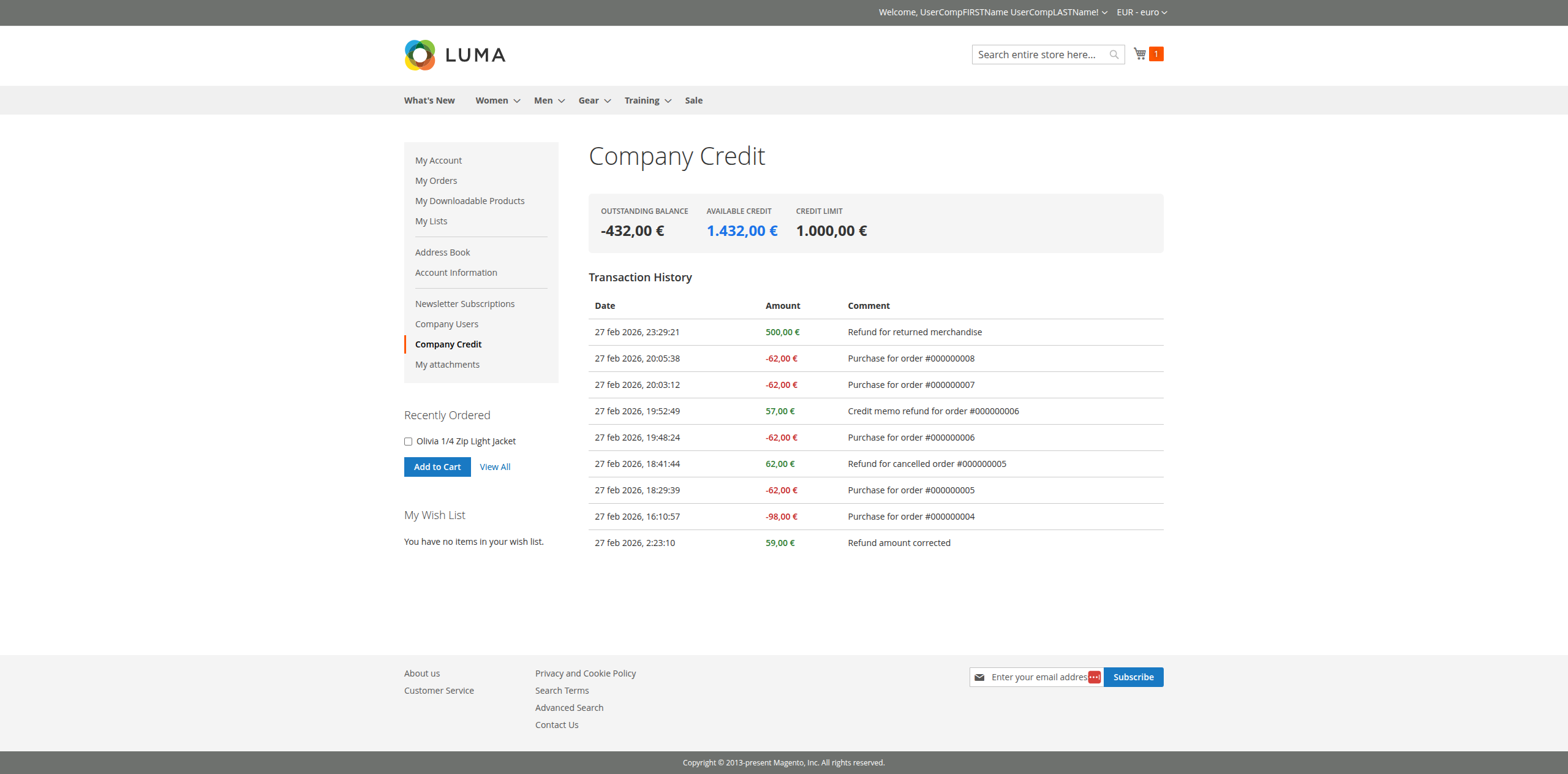1568x774 pixels.
Task: Open the EUR - euro currency switcher
Action: click(1142, 12)
